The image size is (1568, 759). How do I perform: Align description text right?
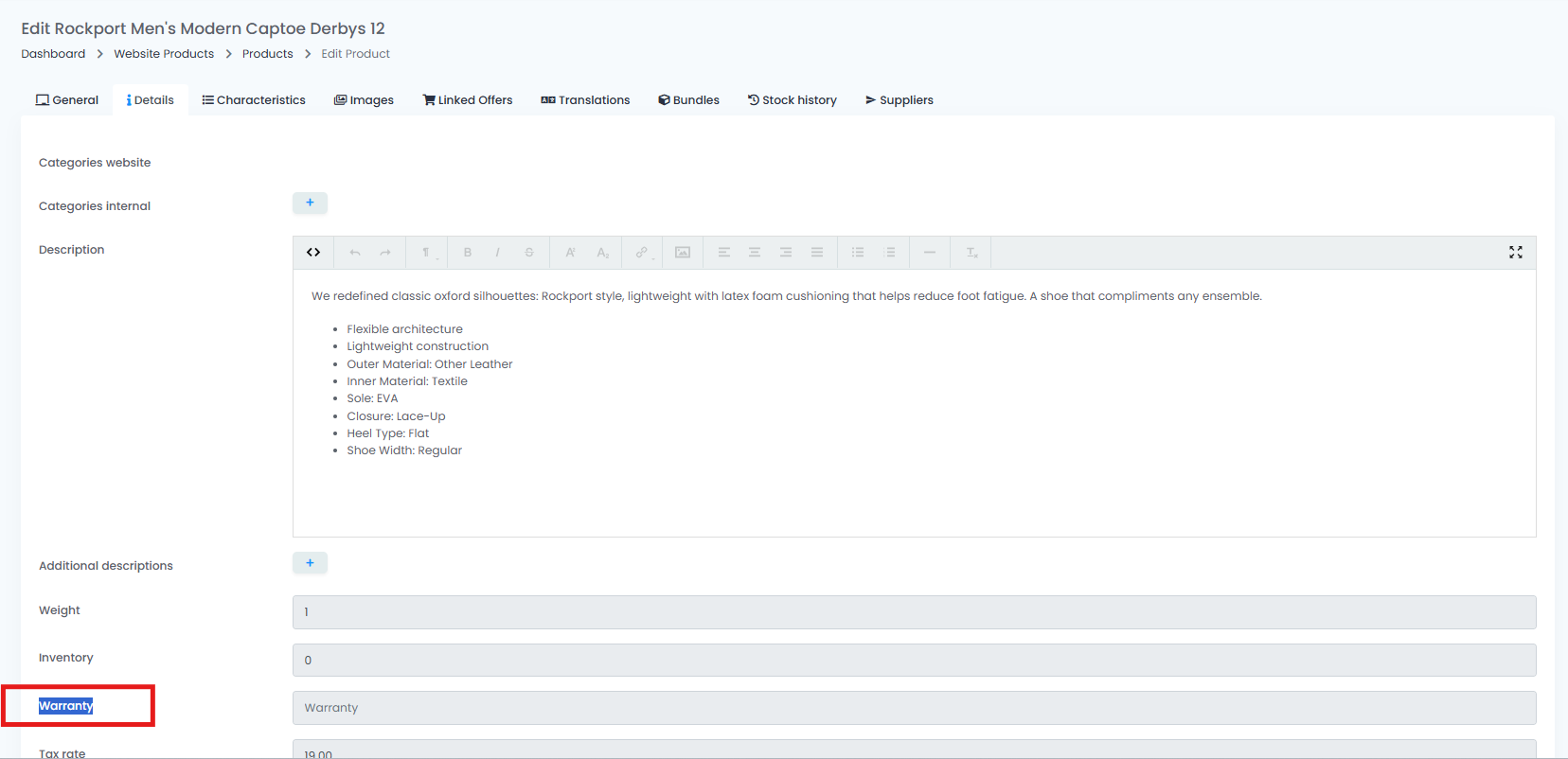pyautogui.click(x=786, y=253)
